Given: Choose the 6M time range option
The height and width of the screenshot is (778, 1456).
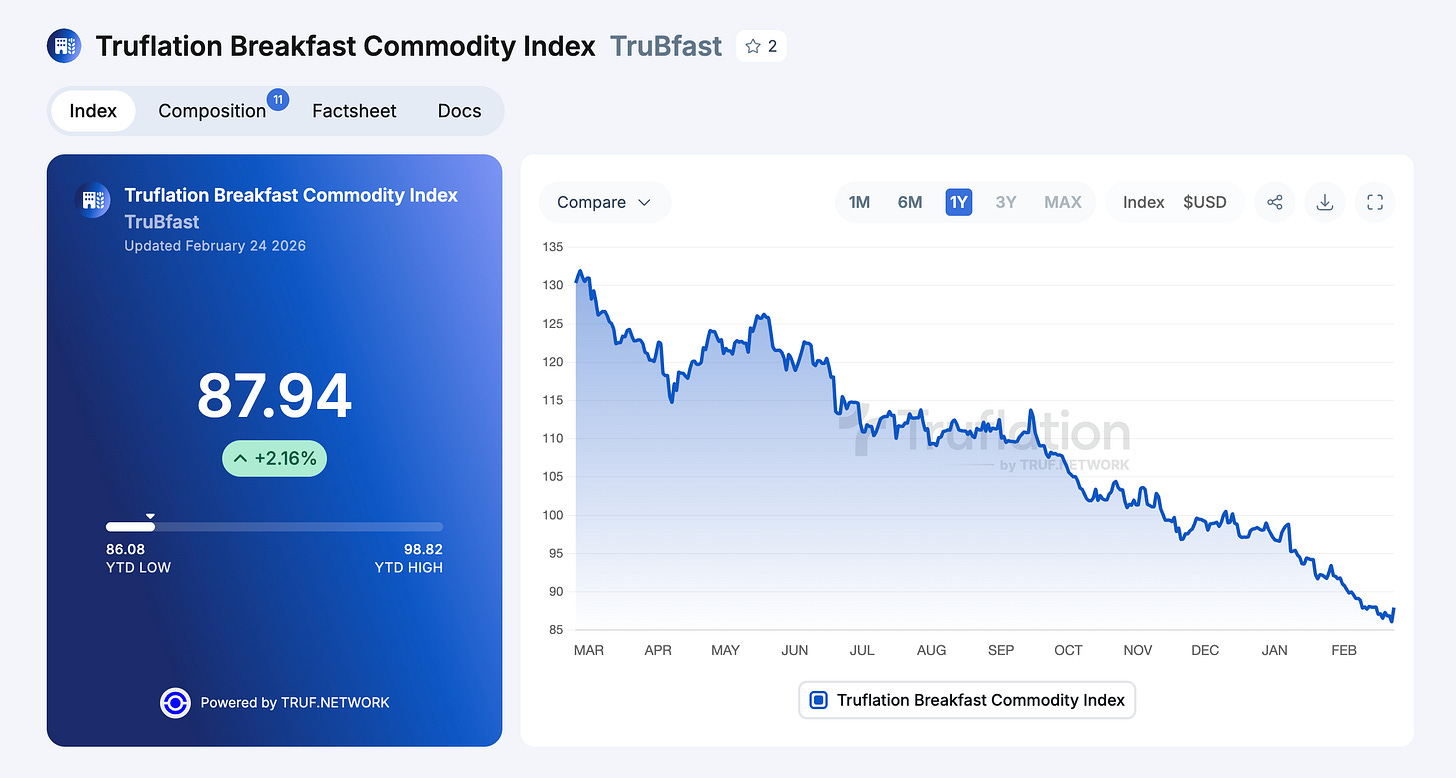Looking at the screenshot, I should (910, 202).
